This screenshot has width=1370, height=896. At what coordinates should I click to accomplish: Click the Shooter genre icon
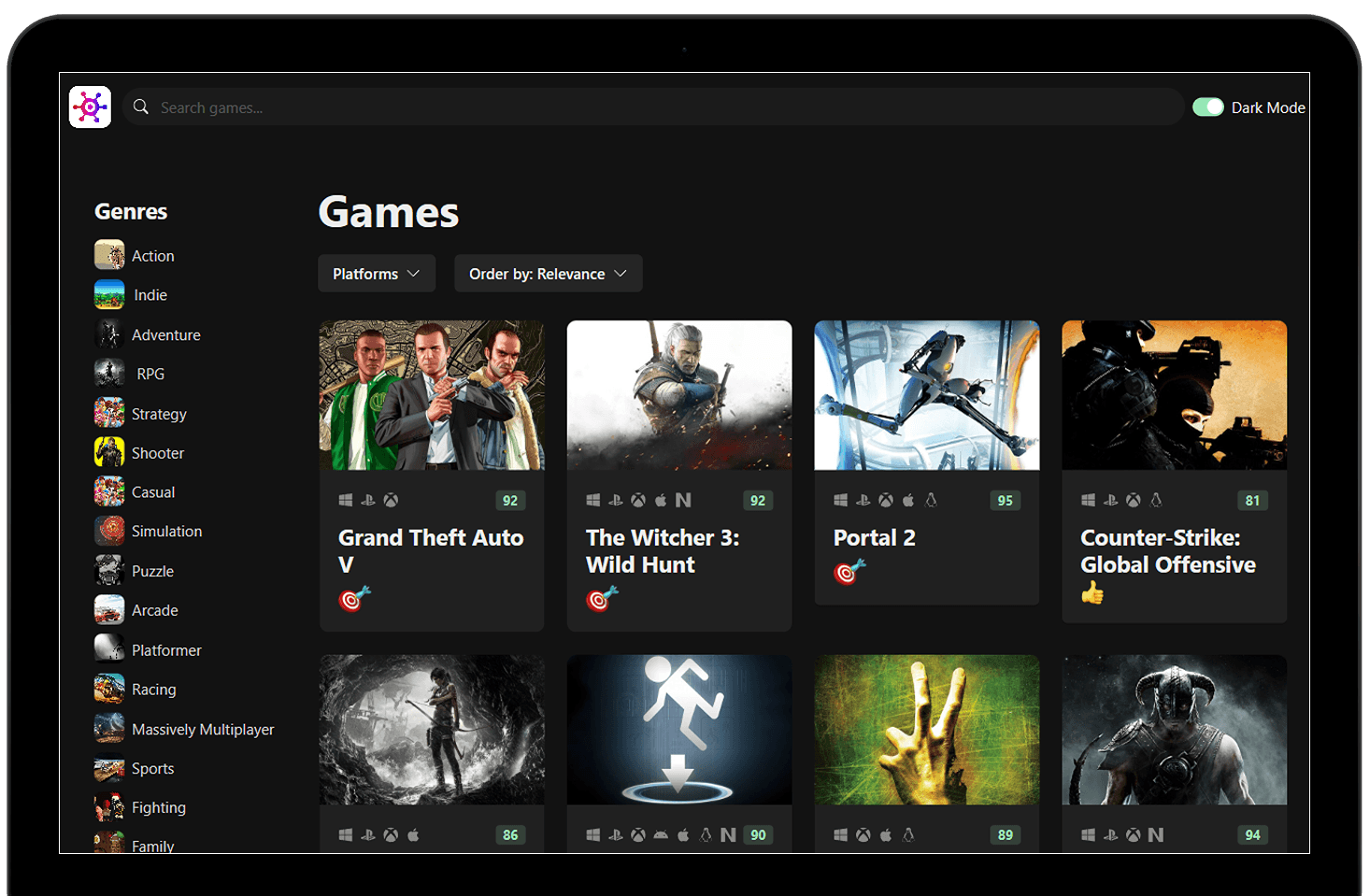coord(108,452)
